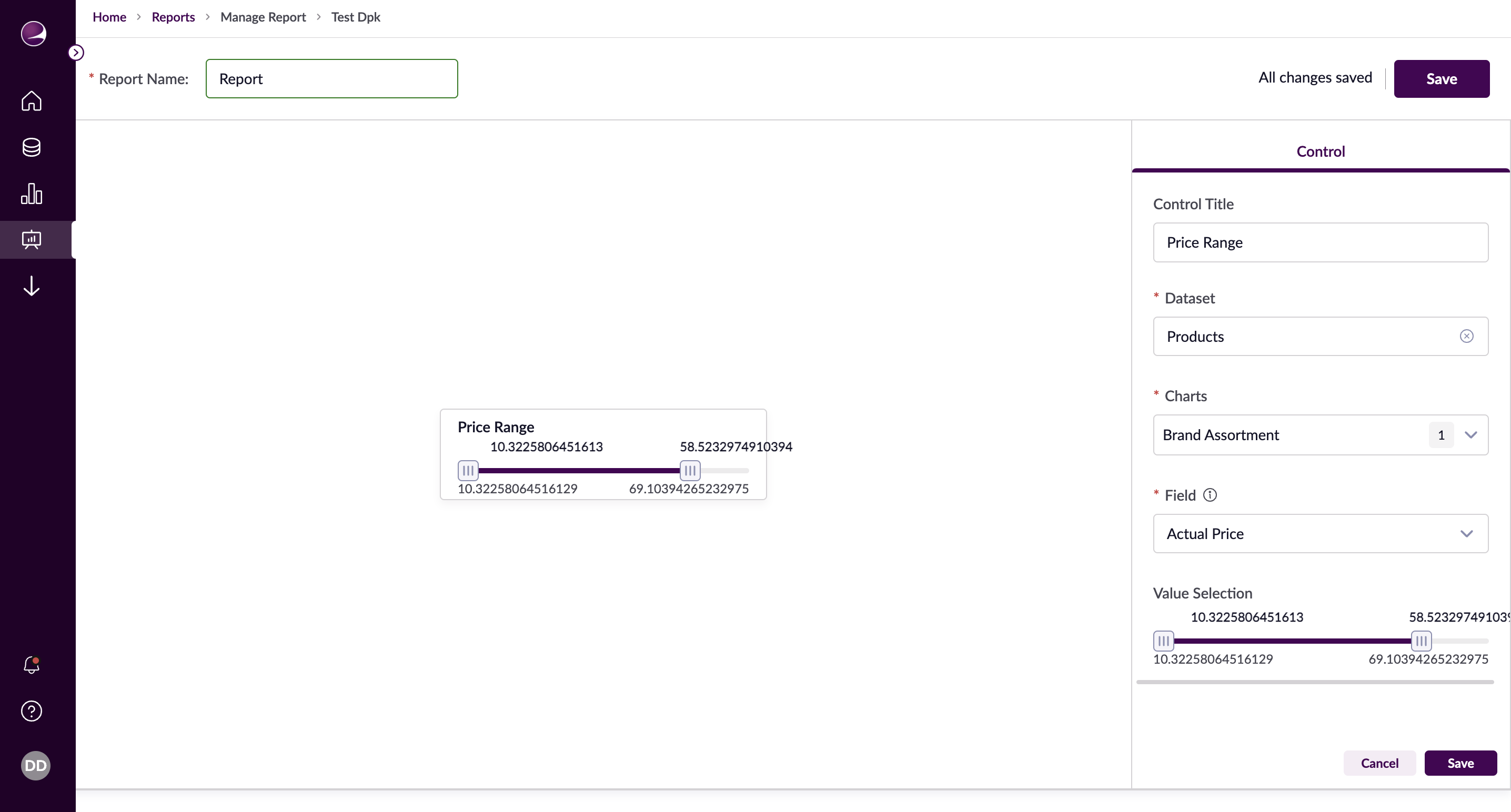Show the Field info tooltip icon
The image size is (1511, 812).
(1210, 495)
